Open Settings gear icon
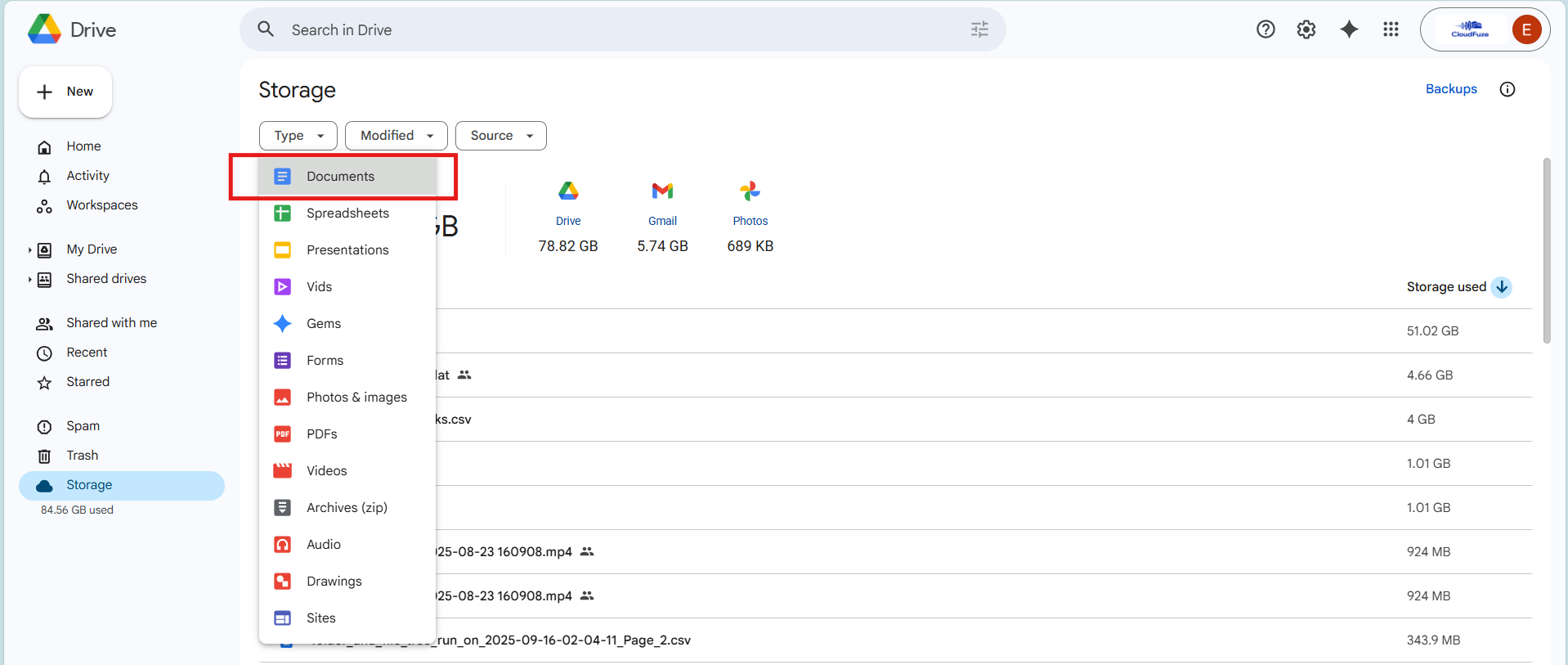 pos(1306,29)
